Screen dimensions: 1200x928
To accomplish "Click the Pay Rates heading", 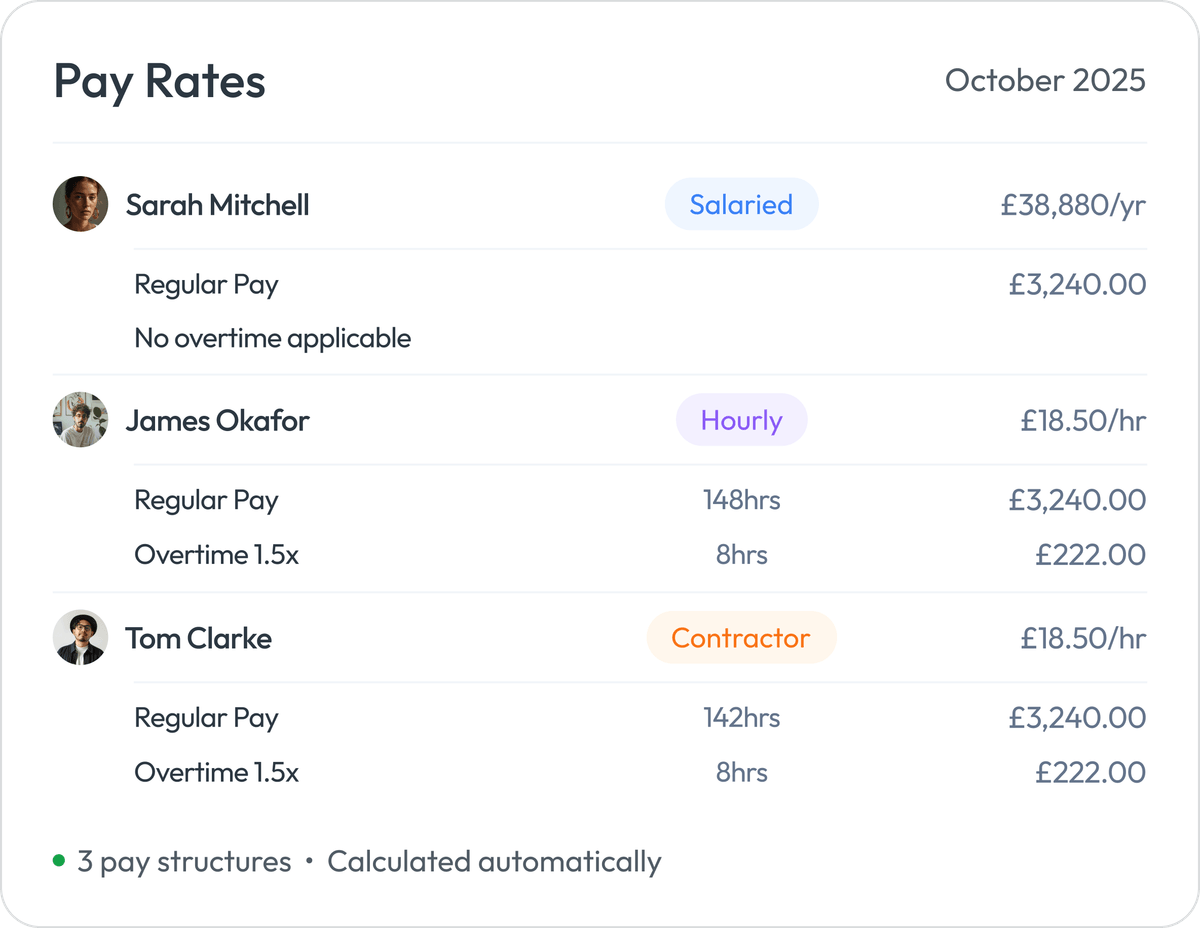I will click(x=160, y=81).
